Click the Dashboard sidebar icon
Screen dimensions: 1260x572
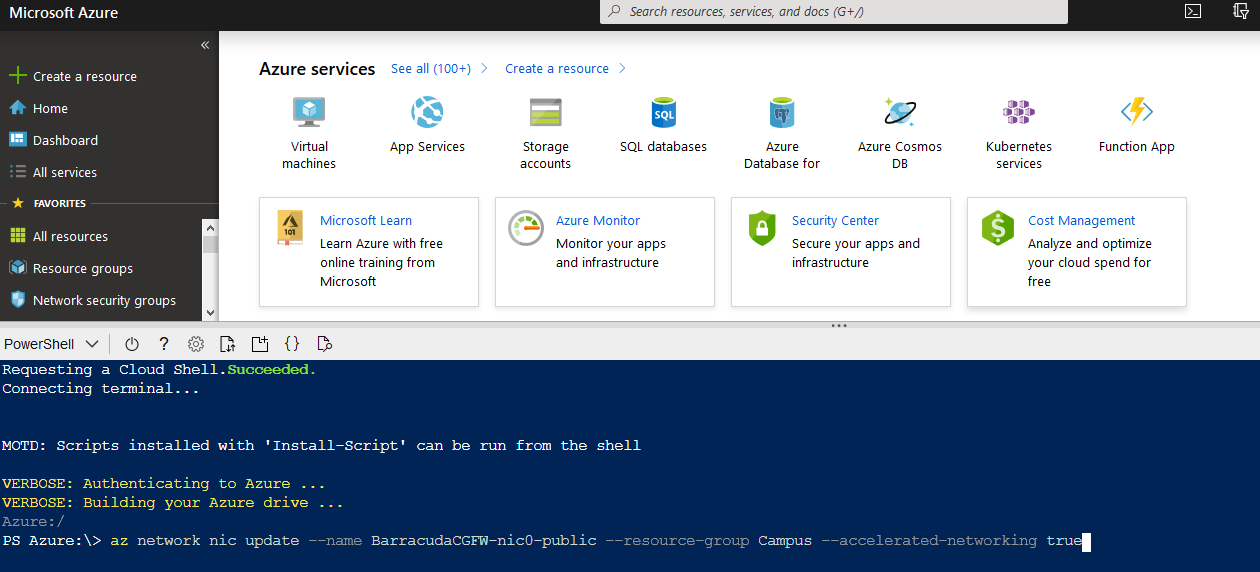[x=17, y=140]
